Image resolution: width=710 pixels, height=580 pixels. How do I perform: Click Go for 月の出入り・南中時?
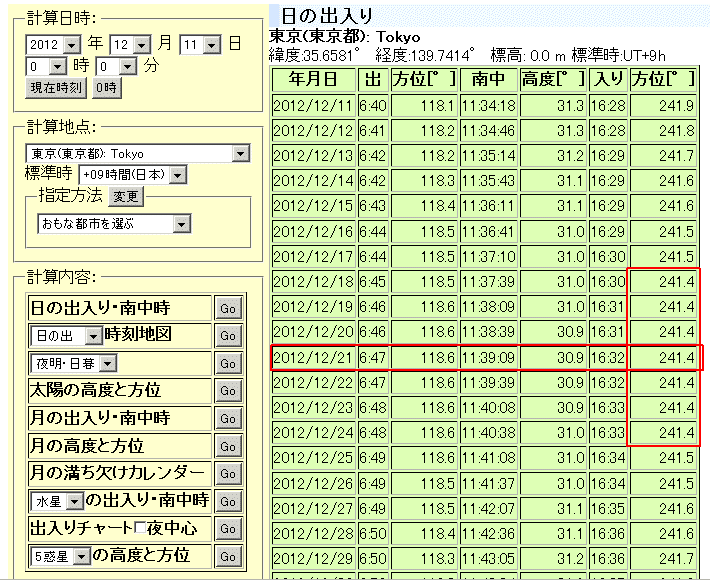pyautogui.click(x=228, y=418)
